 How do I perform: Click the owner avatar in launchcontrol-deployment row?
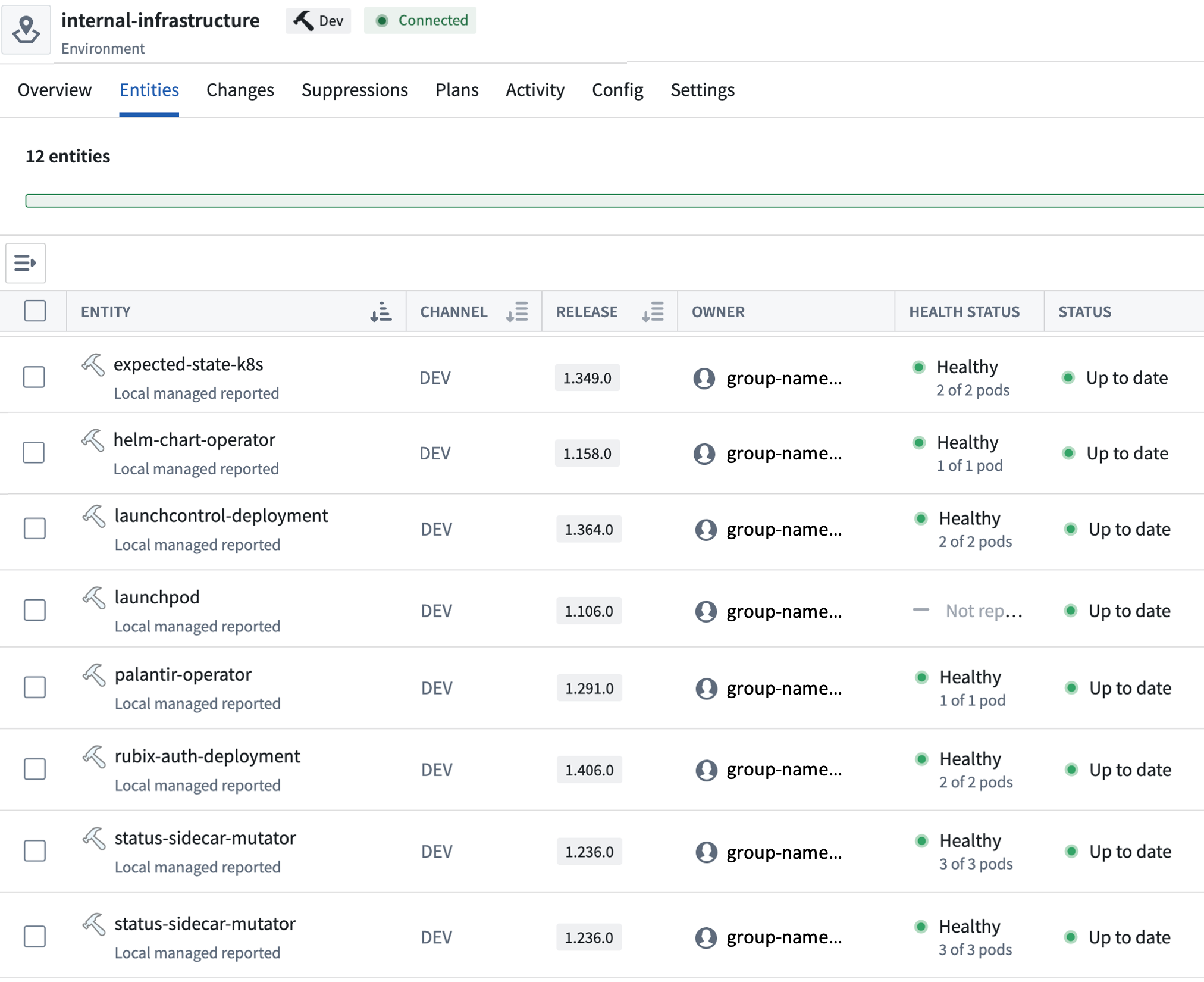tap(706, 529)
